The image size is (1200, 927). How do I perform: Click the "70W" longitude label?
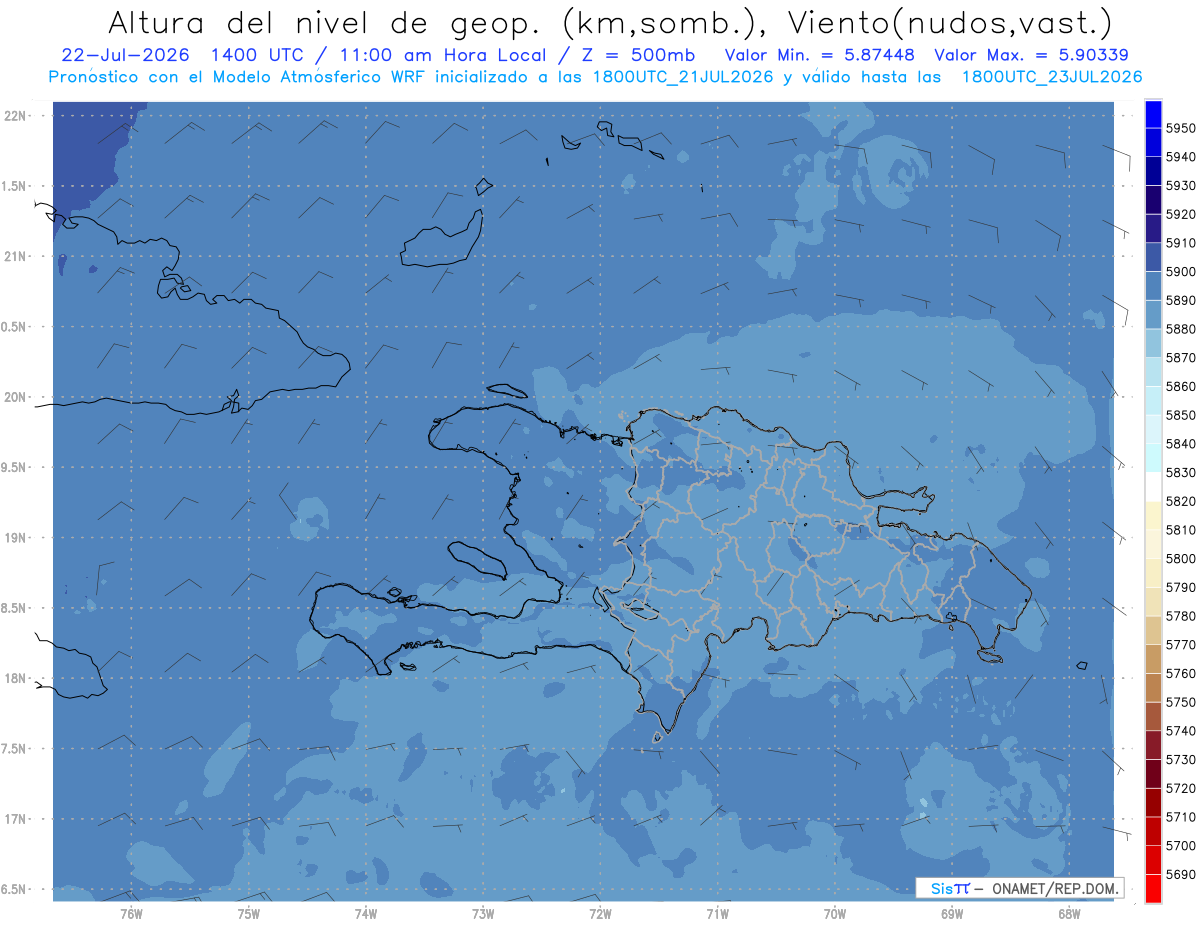[x=835, y=914]
